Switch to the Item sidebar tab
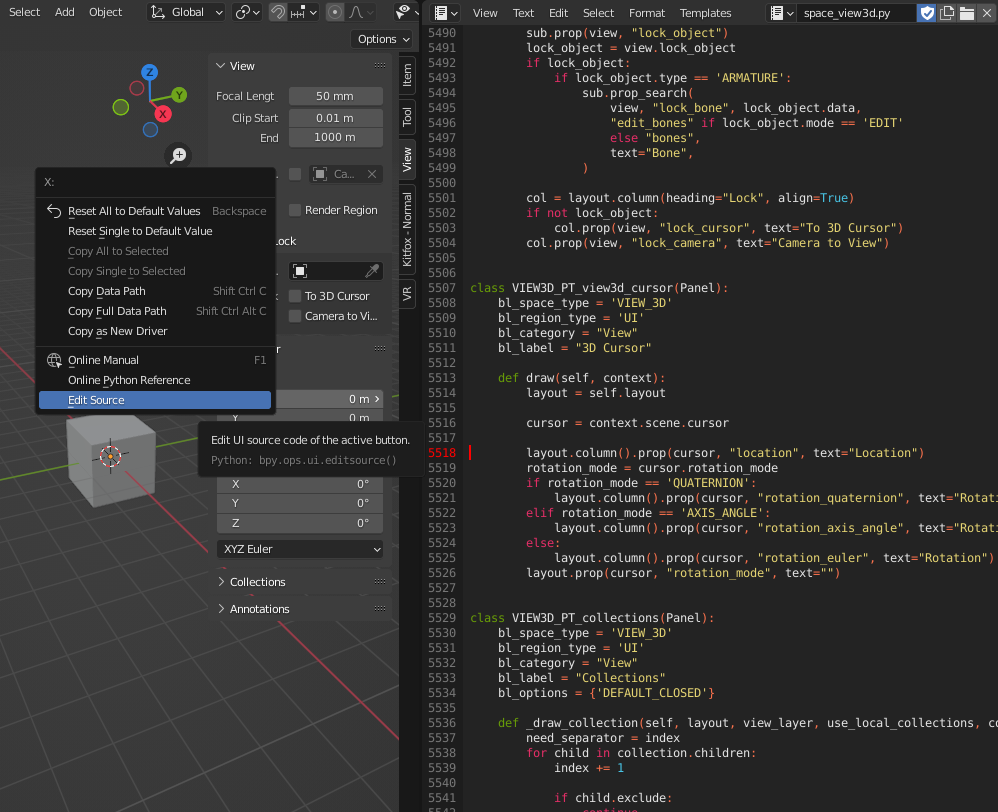Image resolution: width=998 pixels, height=812 pixels. (x=407, y=76)
